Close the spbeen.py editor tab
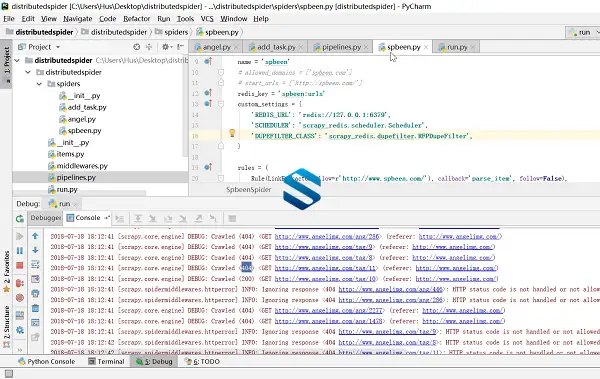The width and height of the screenshot is (600, 379). 426,47
